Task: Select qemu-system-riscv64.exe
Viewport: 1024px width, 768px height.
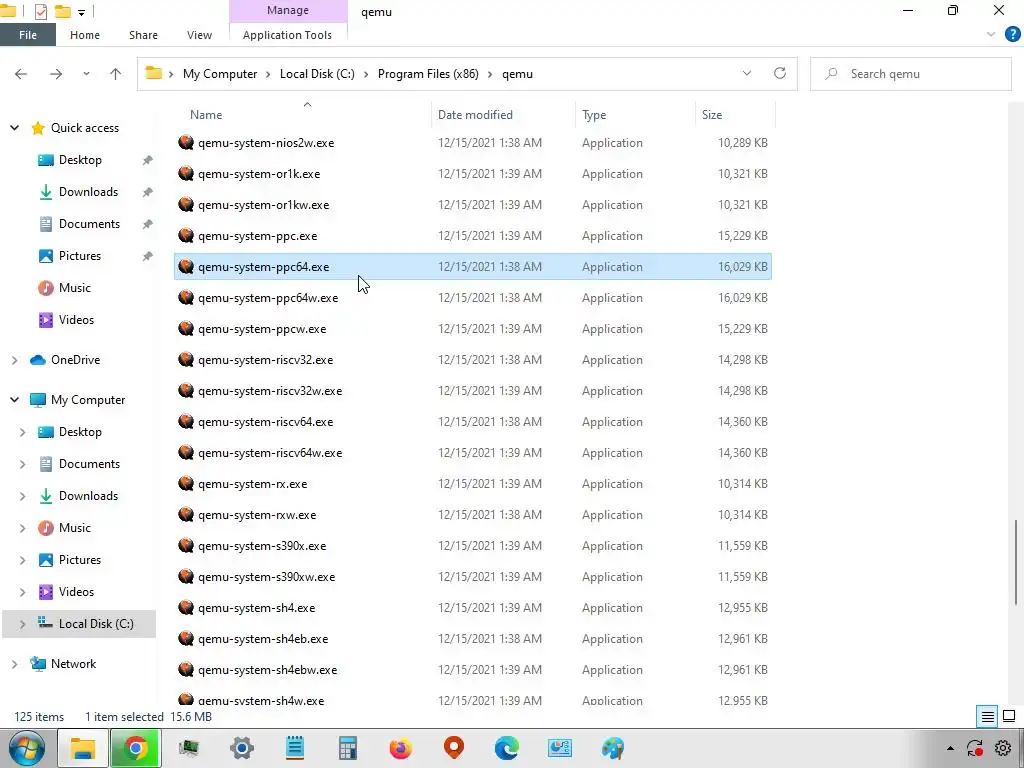Action: click(473, 422)
